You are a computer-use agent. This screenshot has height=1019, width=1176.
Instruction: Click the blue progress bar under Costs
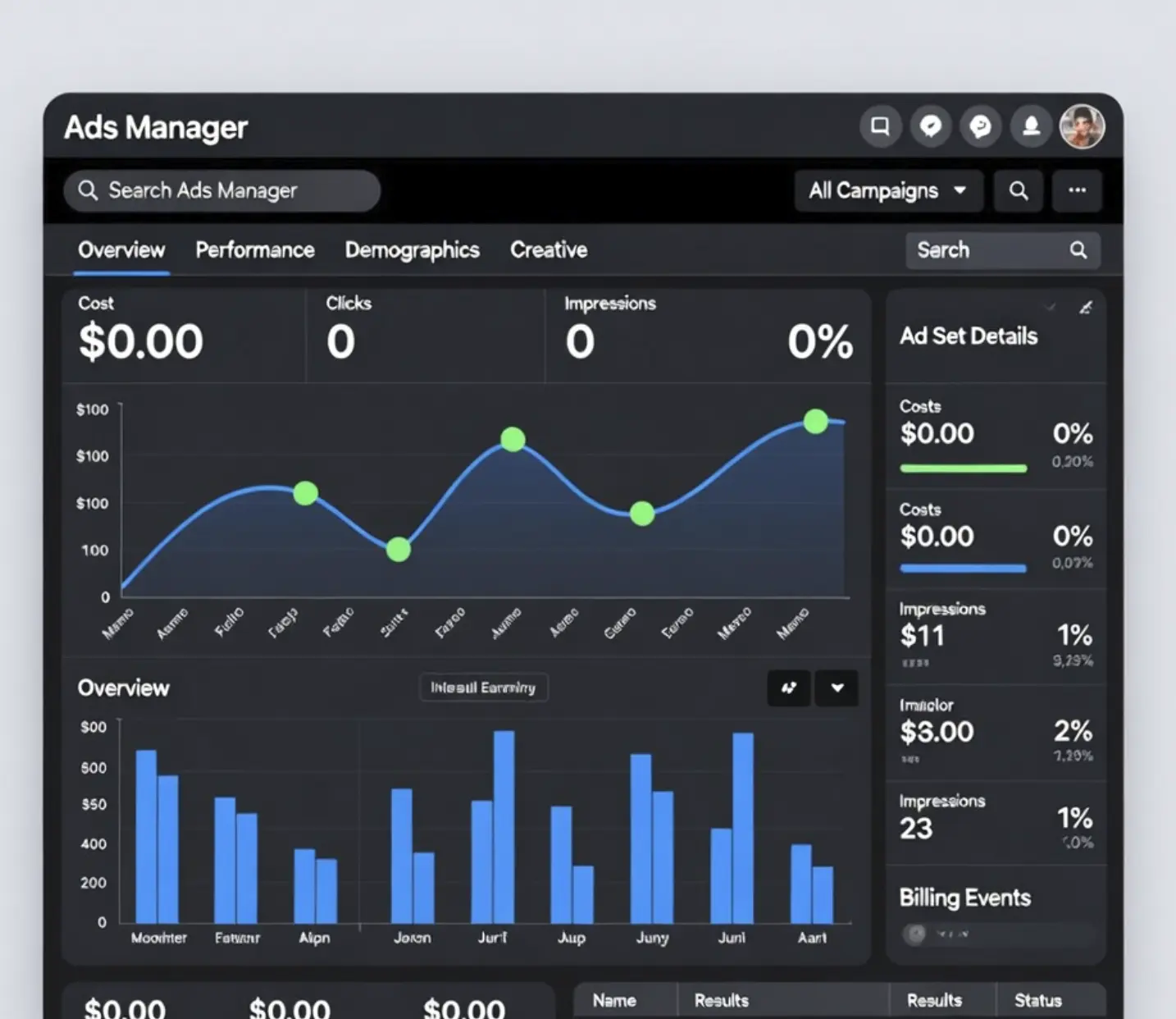click(x=963, y=568)
